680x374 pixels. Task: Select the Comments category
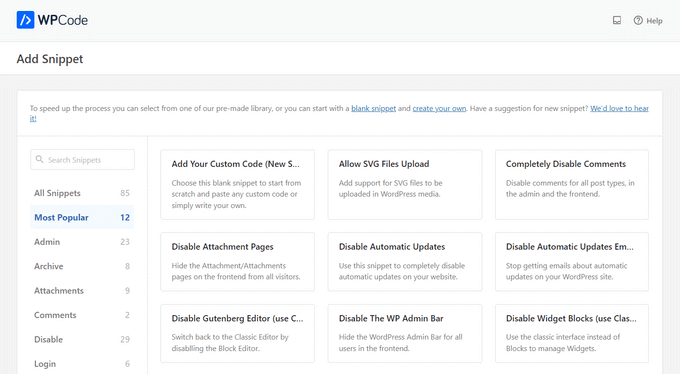[x=82, y=315]
